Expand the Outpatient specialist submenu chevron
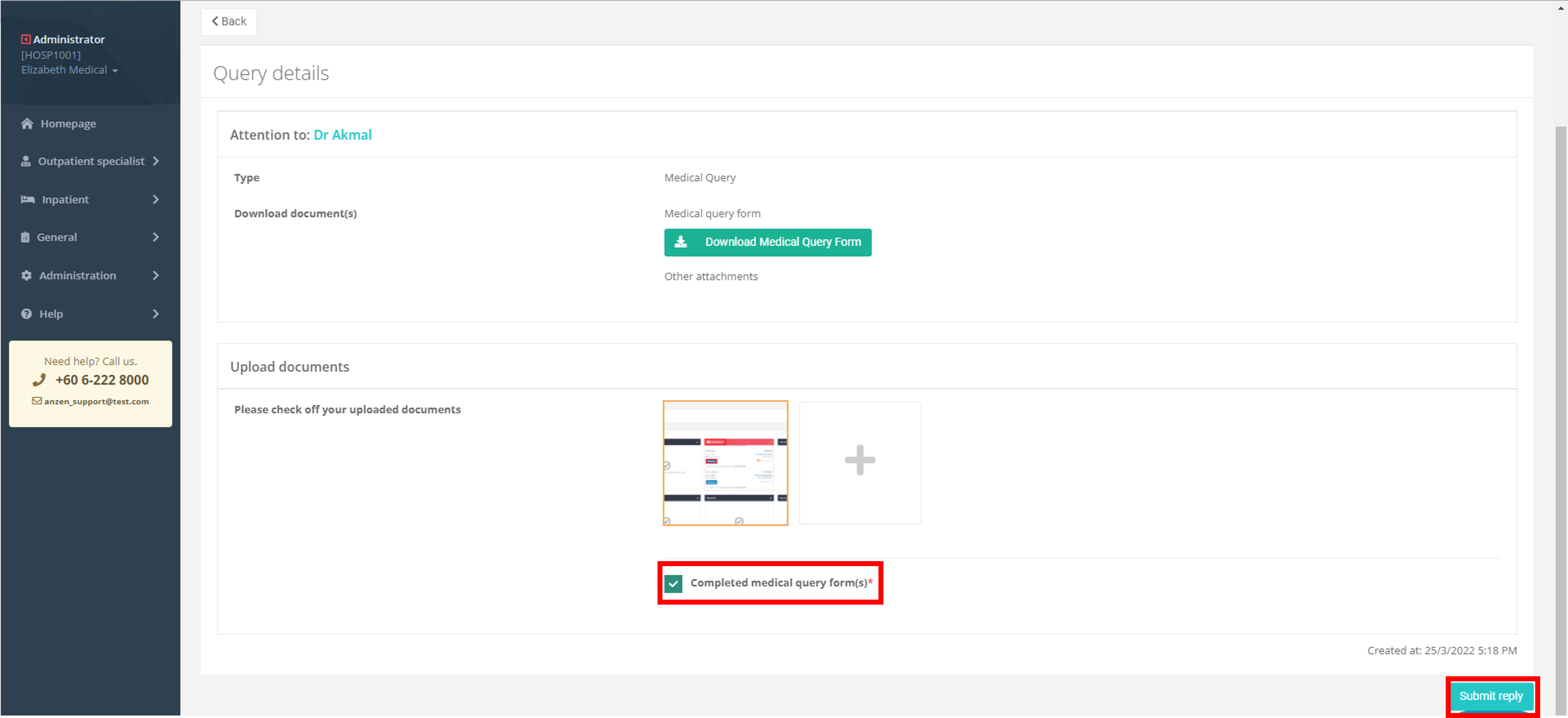This screenshot has height=718, width=1568. [156, 161]
